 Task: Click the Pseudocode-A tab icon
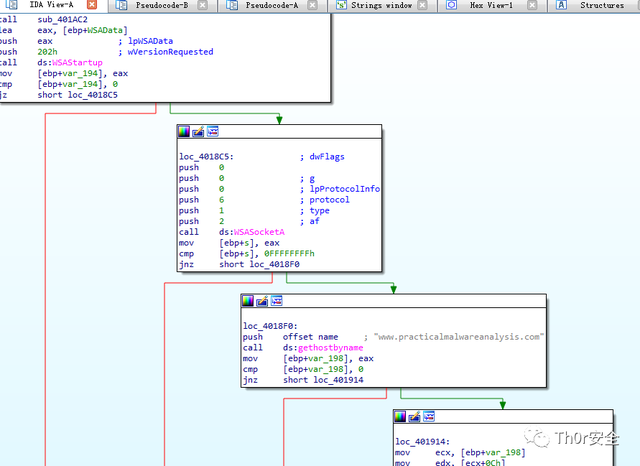pyautogui.click(x=232, y=5)
